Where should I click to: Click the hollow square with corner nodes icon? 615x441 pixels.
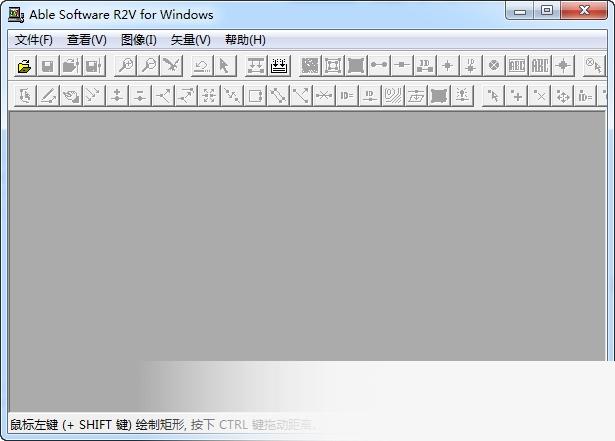[333, 66]
